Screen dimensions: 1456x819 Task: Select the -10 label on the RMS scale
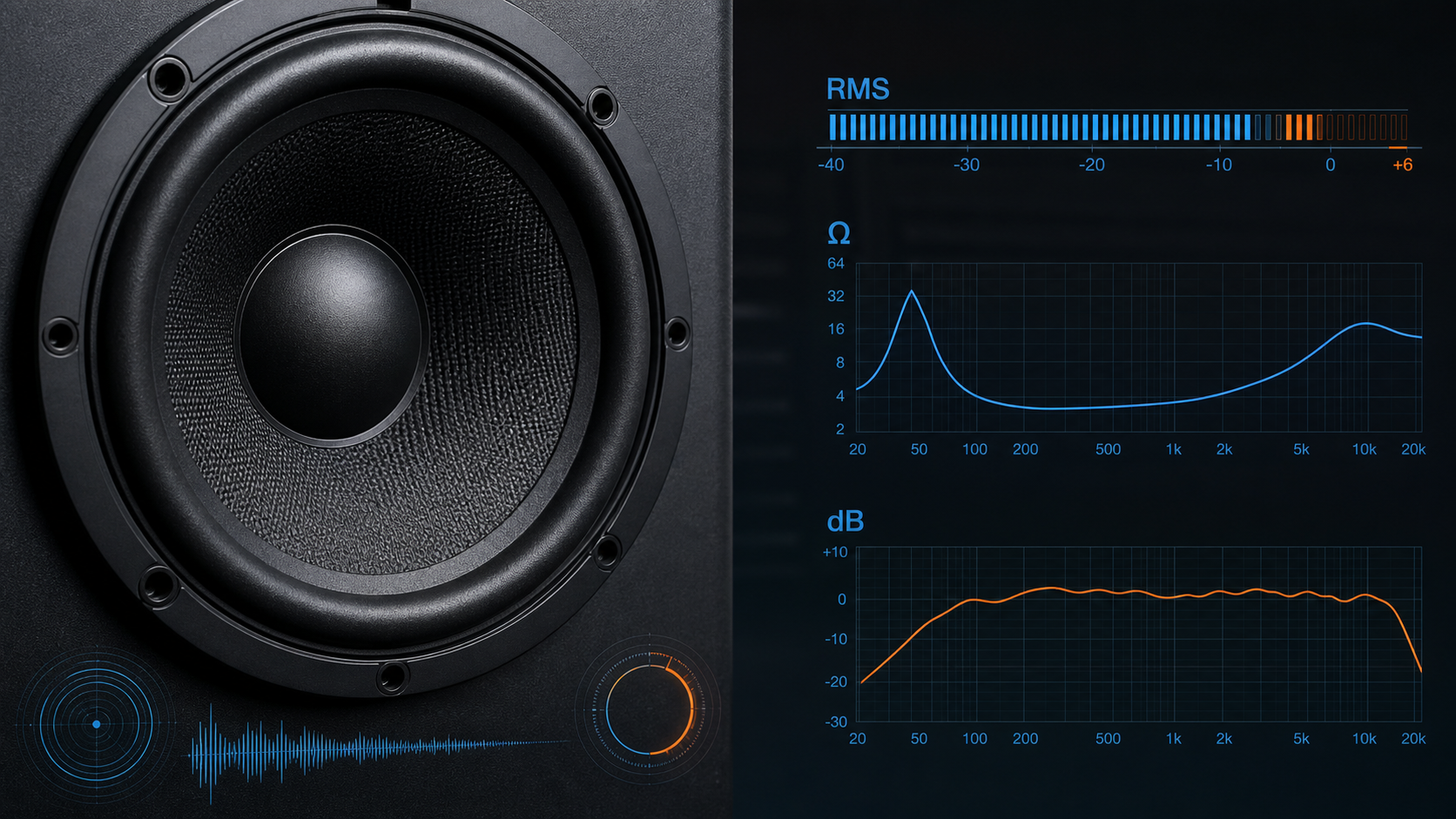pos(1218,164)
